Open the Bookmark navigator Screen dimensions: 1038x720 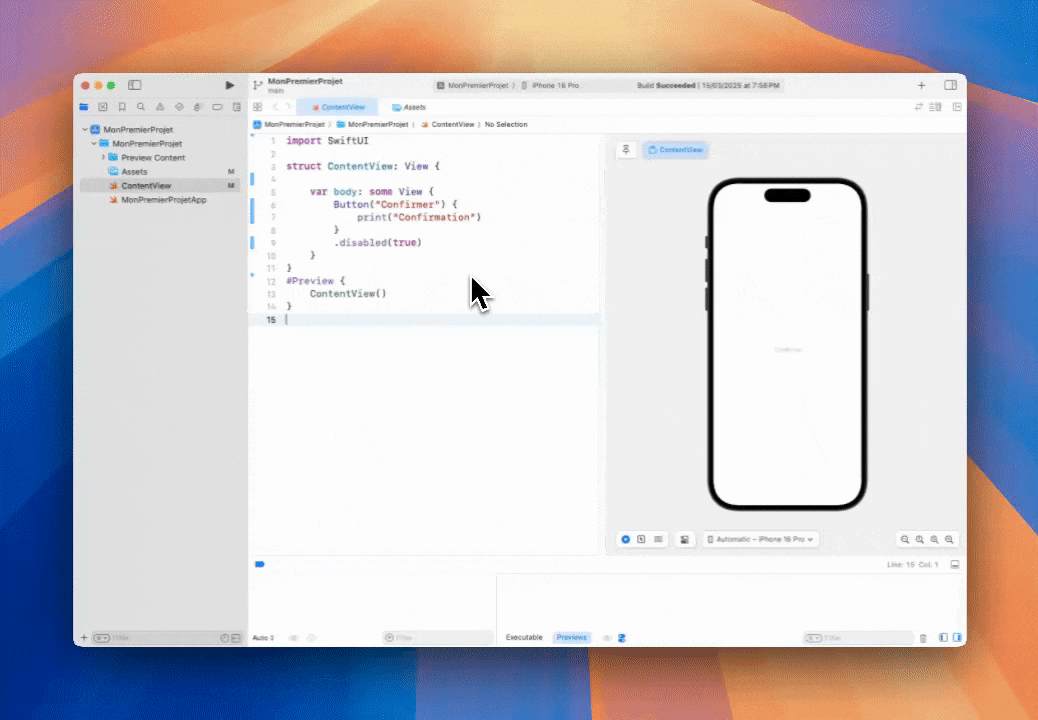coord(122,107)
